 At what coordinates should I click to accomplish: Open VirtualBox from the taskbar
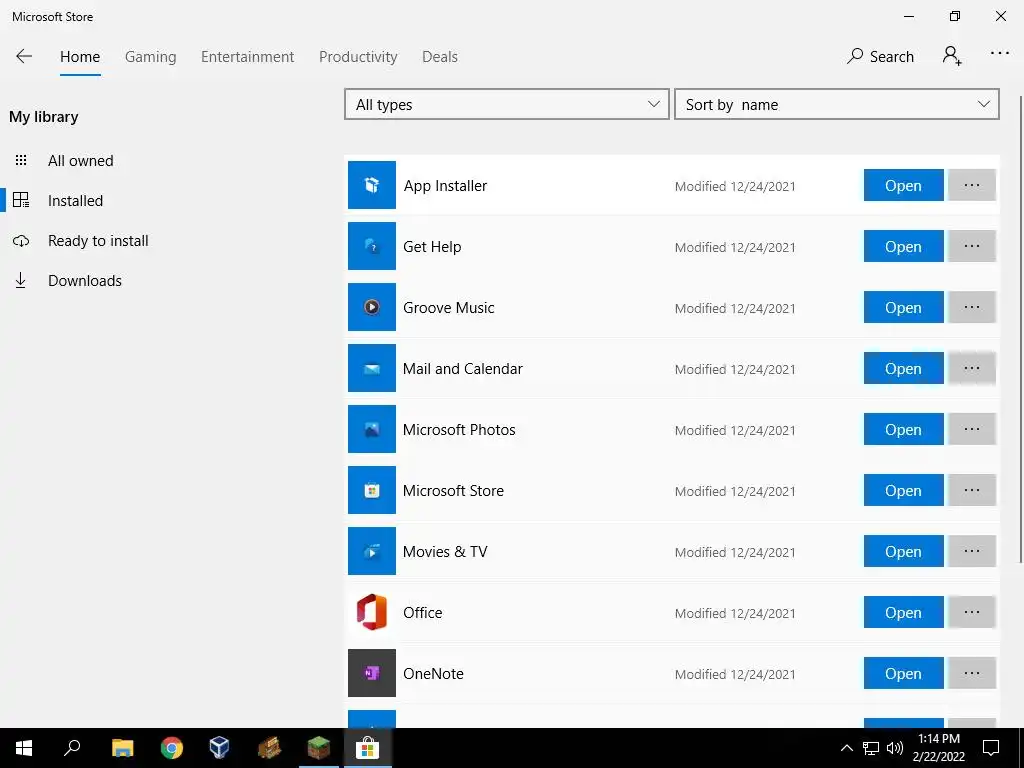[x=220, y=748]
